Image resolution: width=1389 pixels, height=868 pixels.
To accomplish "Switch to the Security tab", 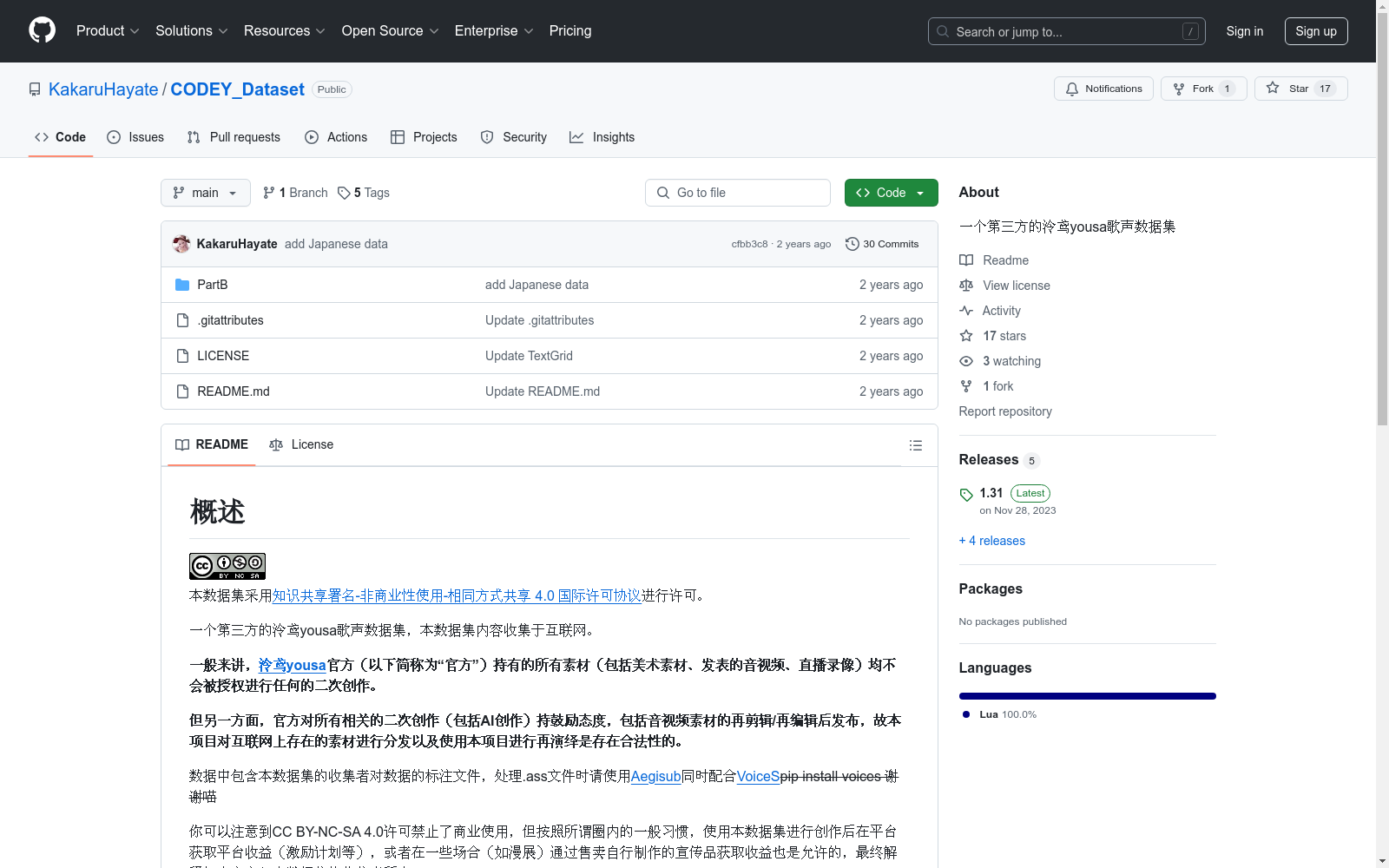I will point(514,137).
